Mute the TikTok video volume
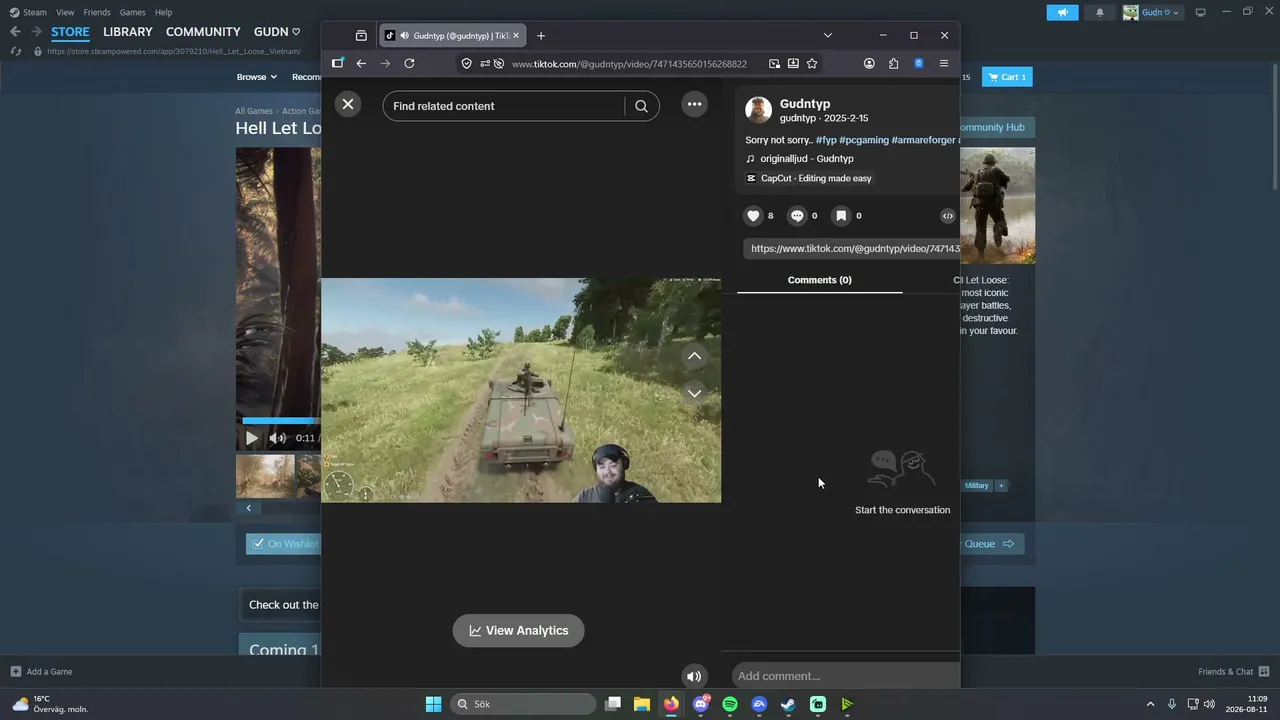Image resolution: width=1280 pixels, height=720 pixels. 693,676
